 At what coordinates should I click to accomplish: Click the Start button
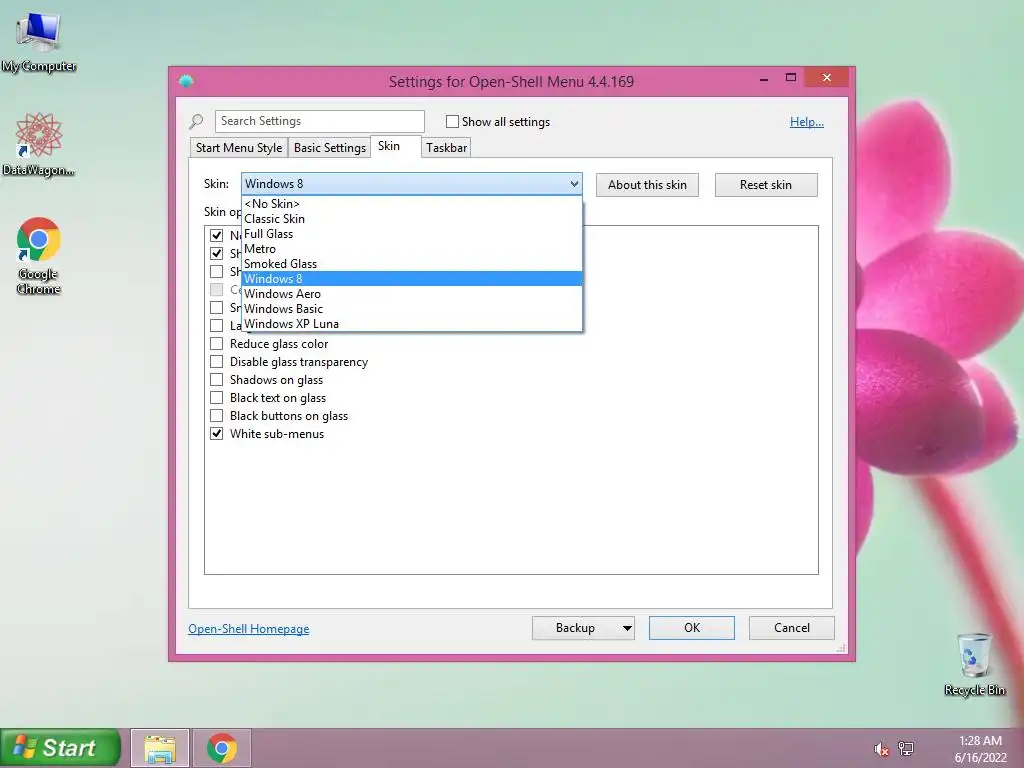point(60,748)
